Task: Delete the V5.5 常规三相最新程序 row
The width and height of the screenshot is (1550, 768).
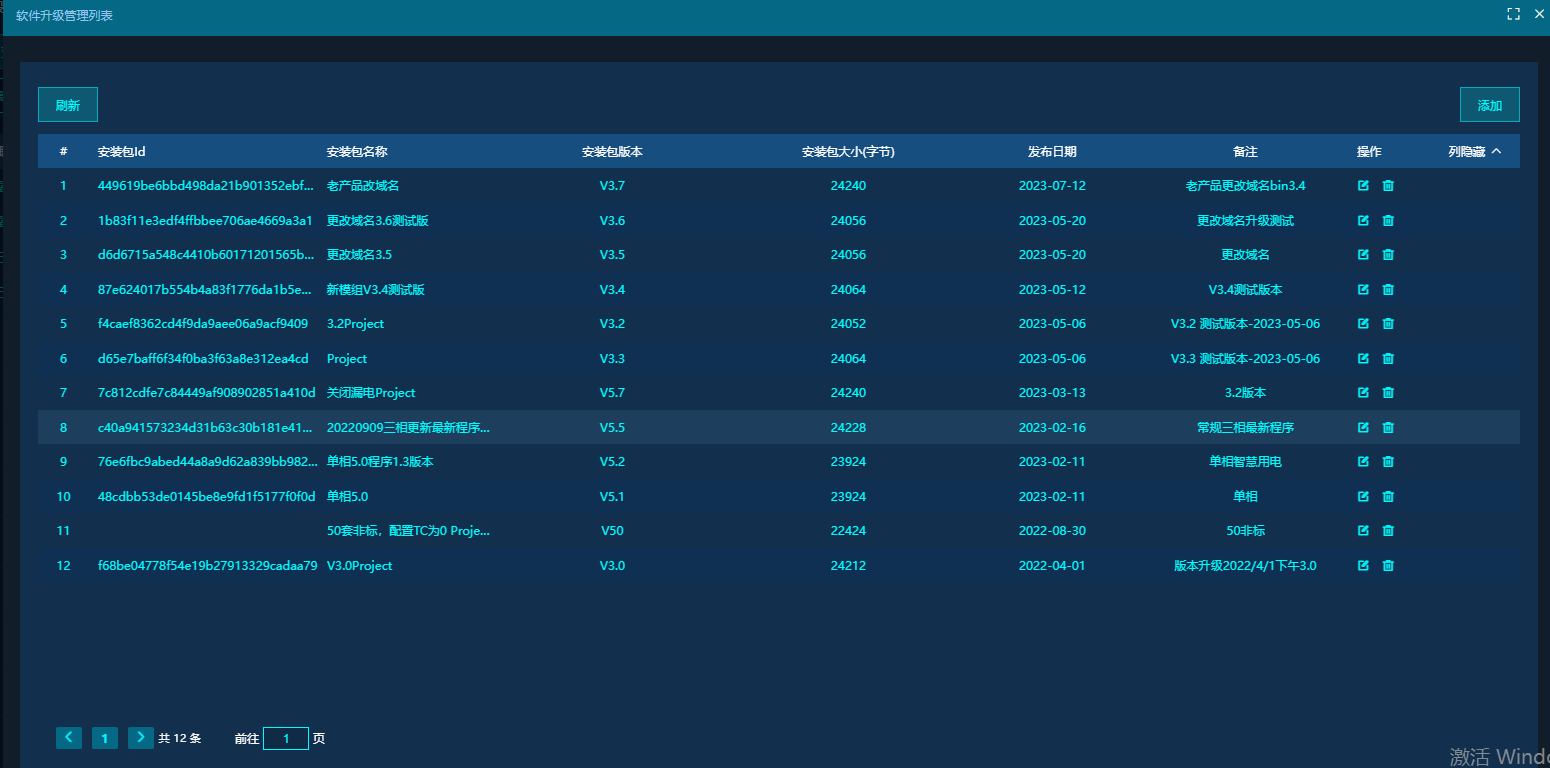Action: tap(1388, 428)
